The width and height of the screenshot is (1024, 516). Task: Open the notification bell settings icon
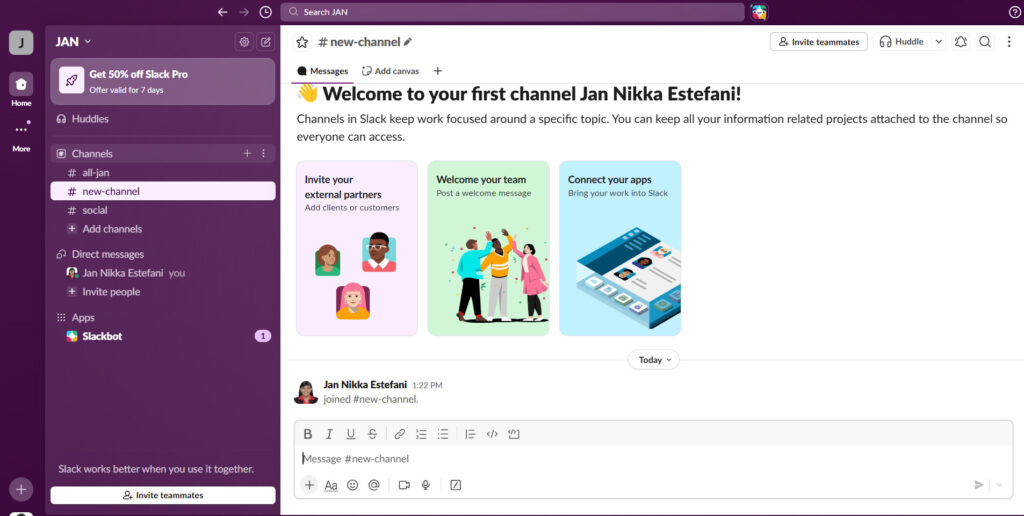961,42
